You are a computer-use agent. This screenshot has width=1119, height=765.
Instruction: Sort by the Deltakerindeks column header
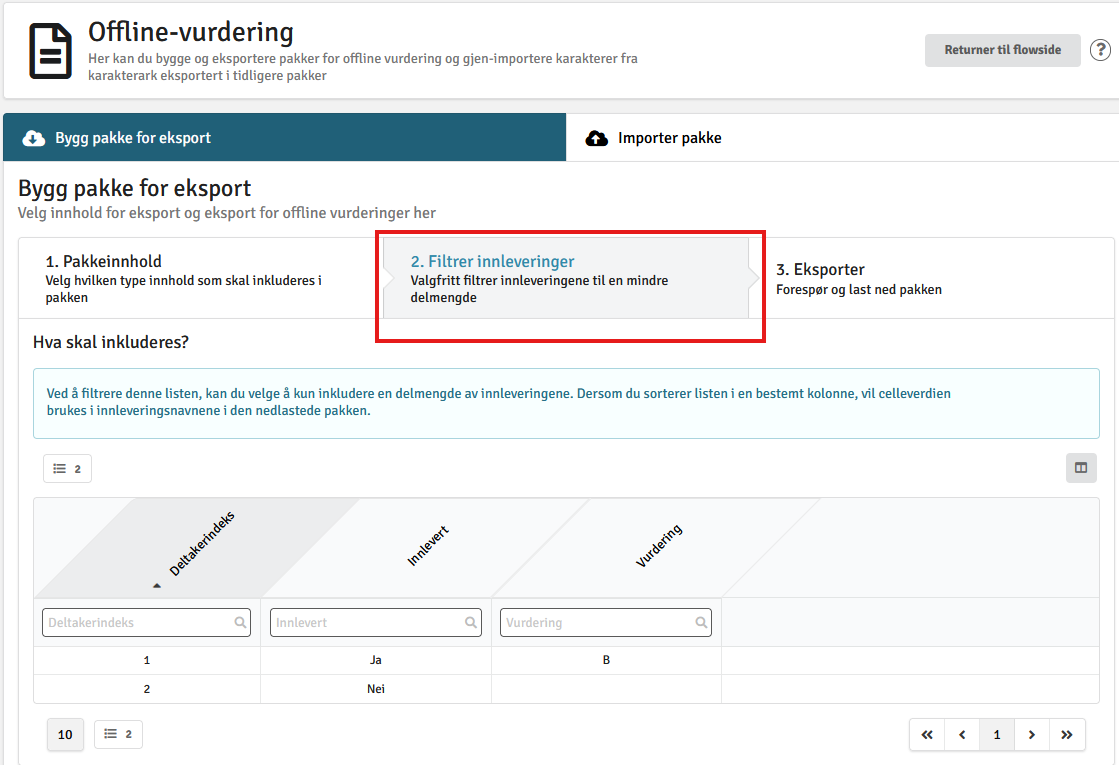[202, 544]
